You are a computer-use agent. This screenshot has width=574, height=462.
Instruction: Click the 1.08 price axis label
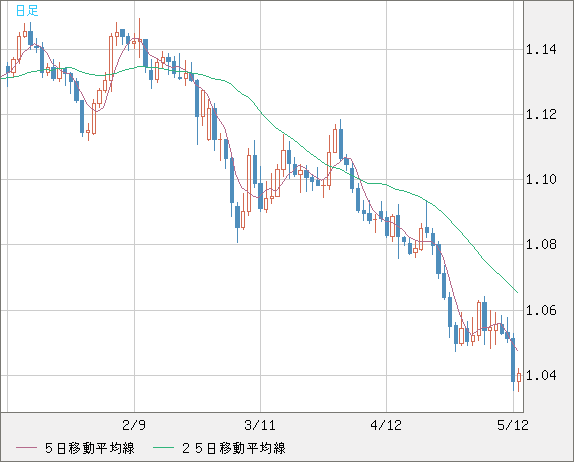pyautogui.click(x=541, y=244)
